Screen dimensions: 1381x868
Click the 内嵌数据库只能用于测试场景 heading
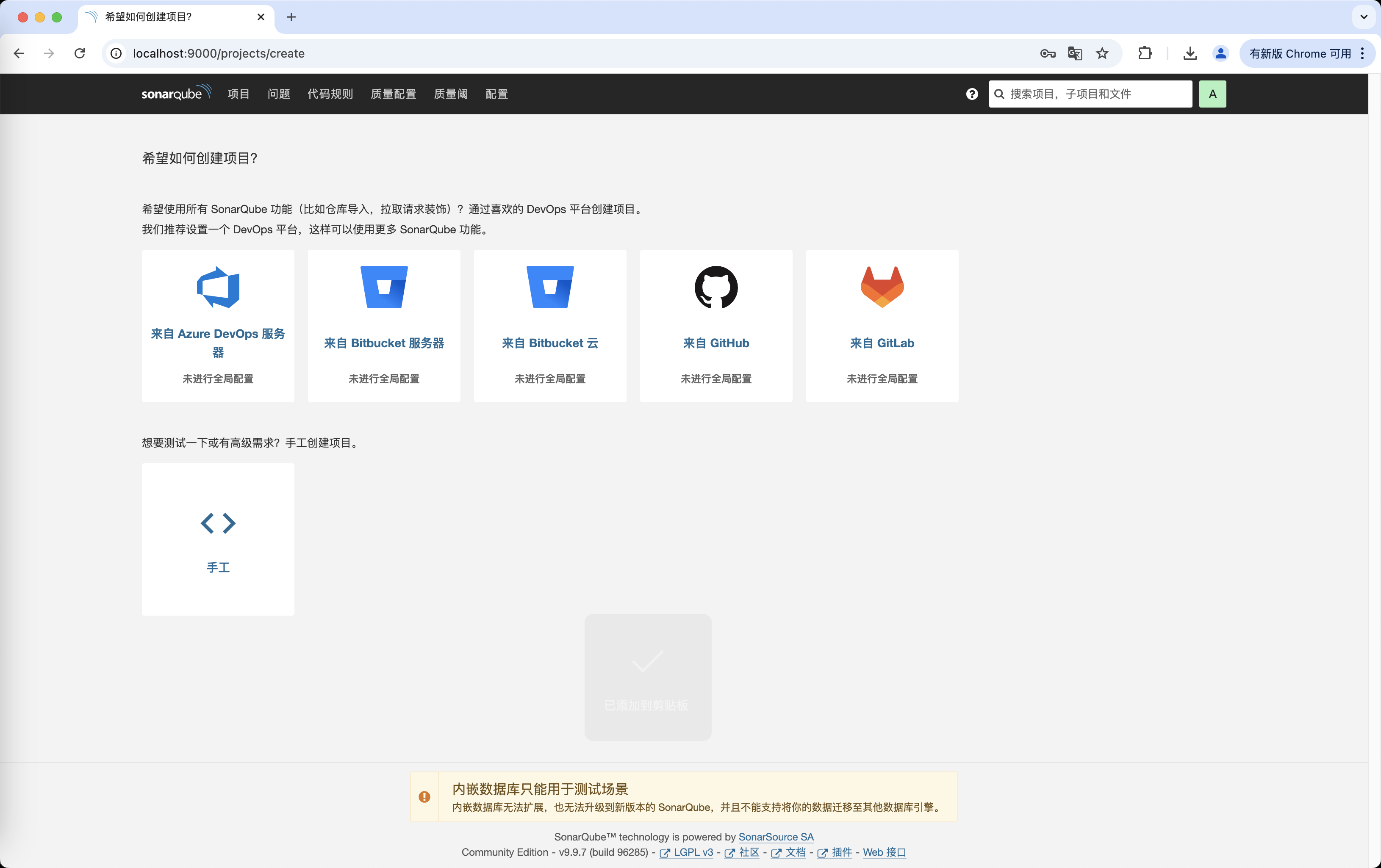pos(540,789)
